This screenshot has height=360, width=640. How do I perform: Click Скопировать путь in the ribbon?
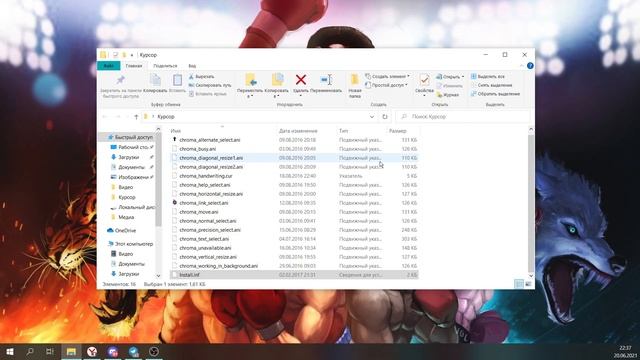coord(210,85)
